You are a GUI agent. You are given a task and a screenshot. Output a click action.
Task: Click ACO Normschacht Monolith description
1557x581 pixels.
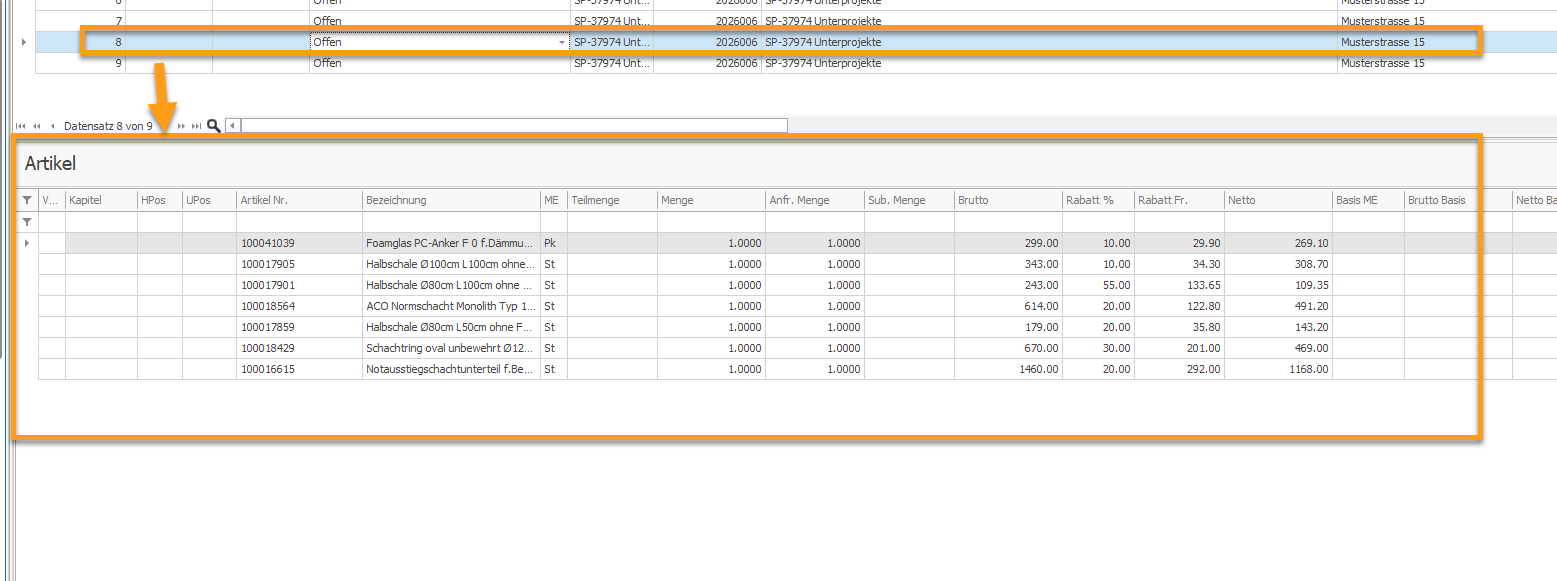pyautogui.click(x=451, y=306)
